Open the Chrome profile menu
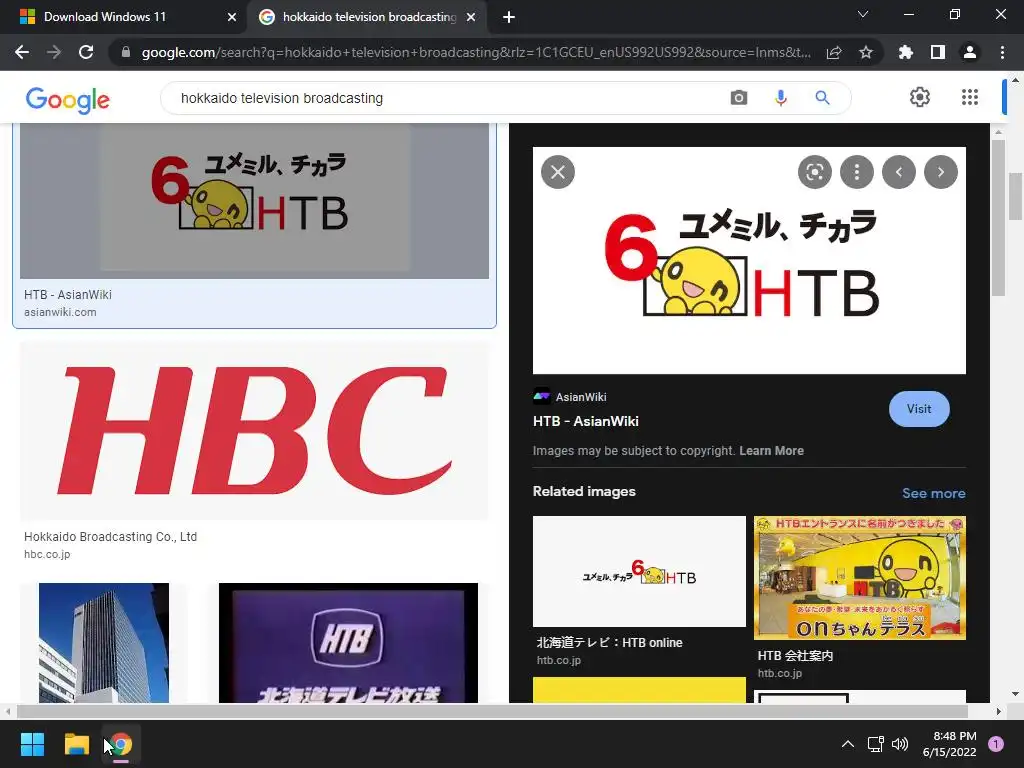The image size is (1024, 768). [x=970, y=52]
